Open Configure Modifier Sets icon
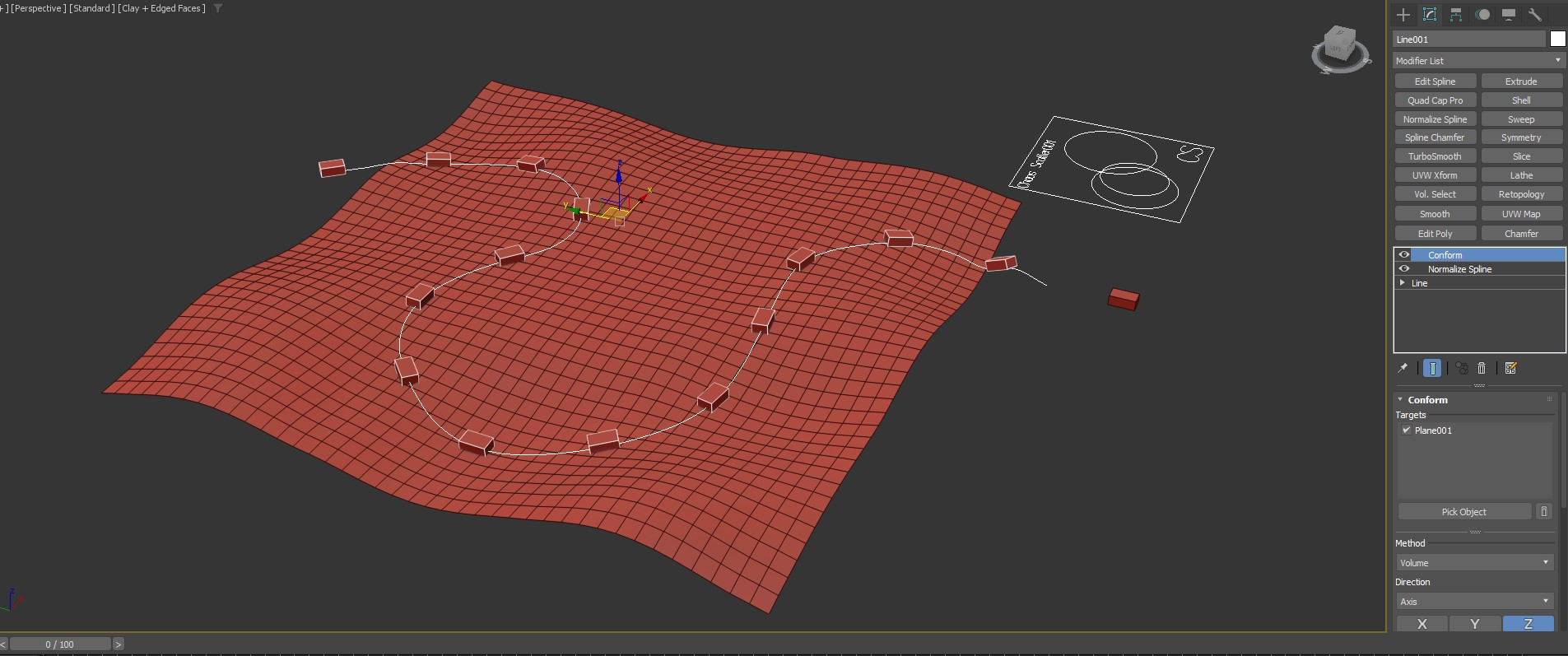Viewport: 1568px width, 656px height. (x=1510, y=368)
